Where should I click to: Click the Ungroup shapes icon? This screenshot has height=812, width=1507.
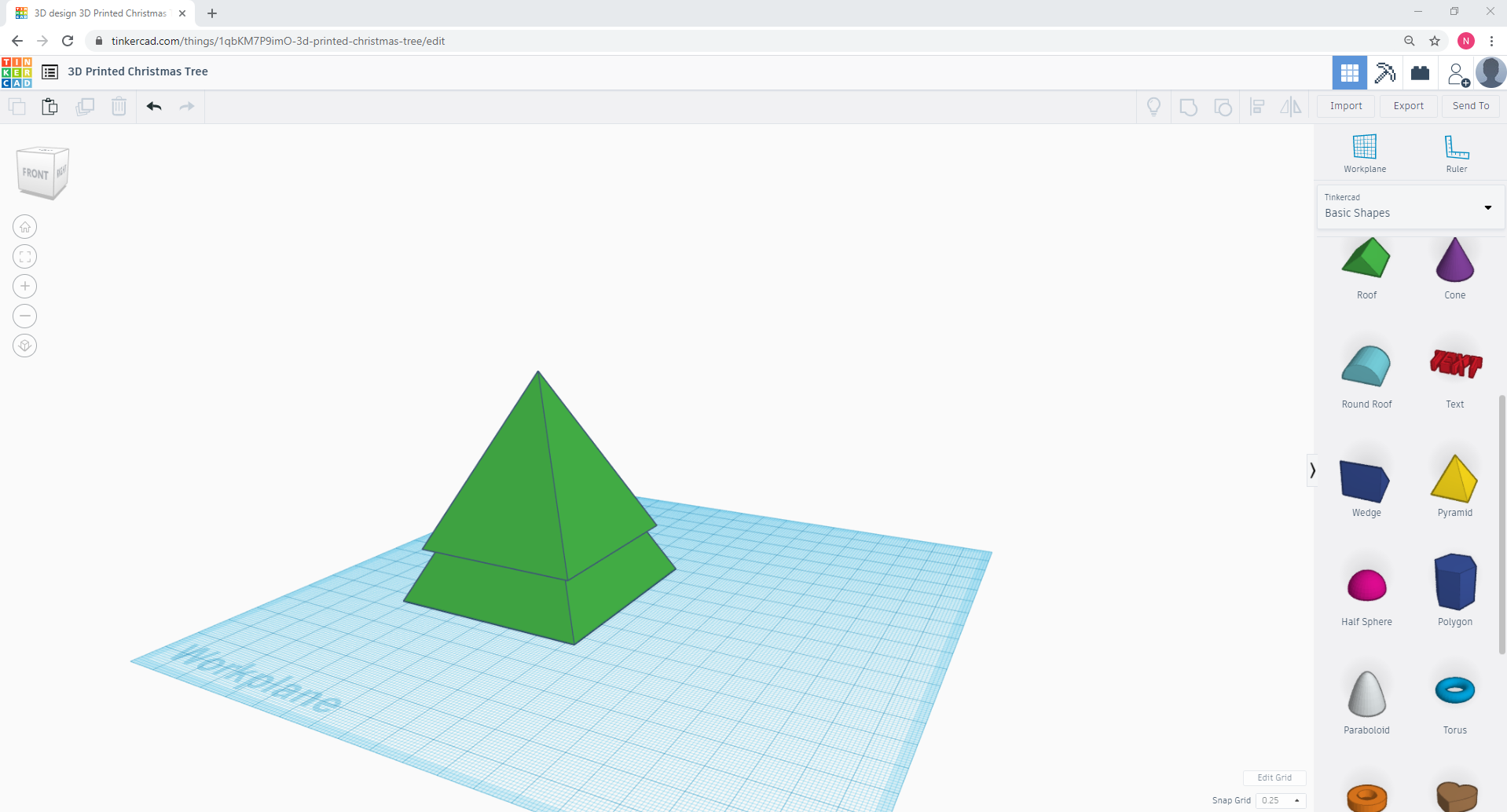(1223, 107)
